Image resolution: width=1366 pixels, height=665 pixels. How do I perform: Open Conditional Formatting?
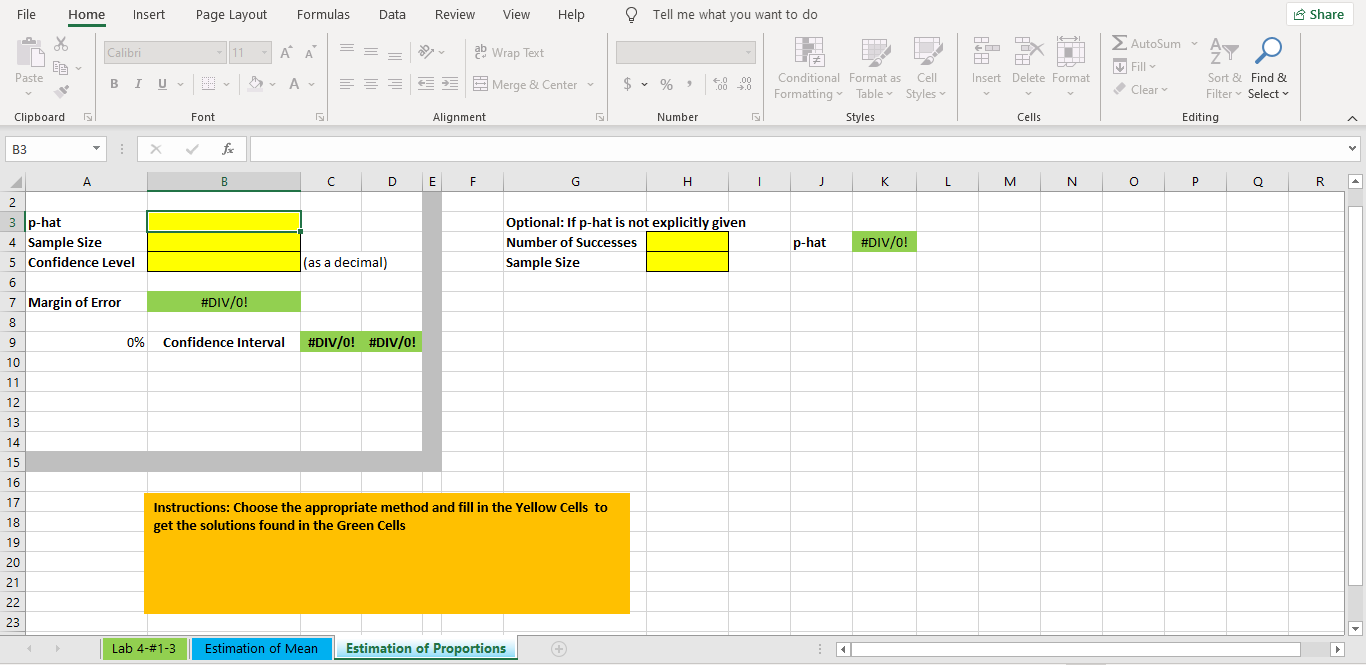point(807,67)
